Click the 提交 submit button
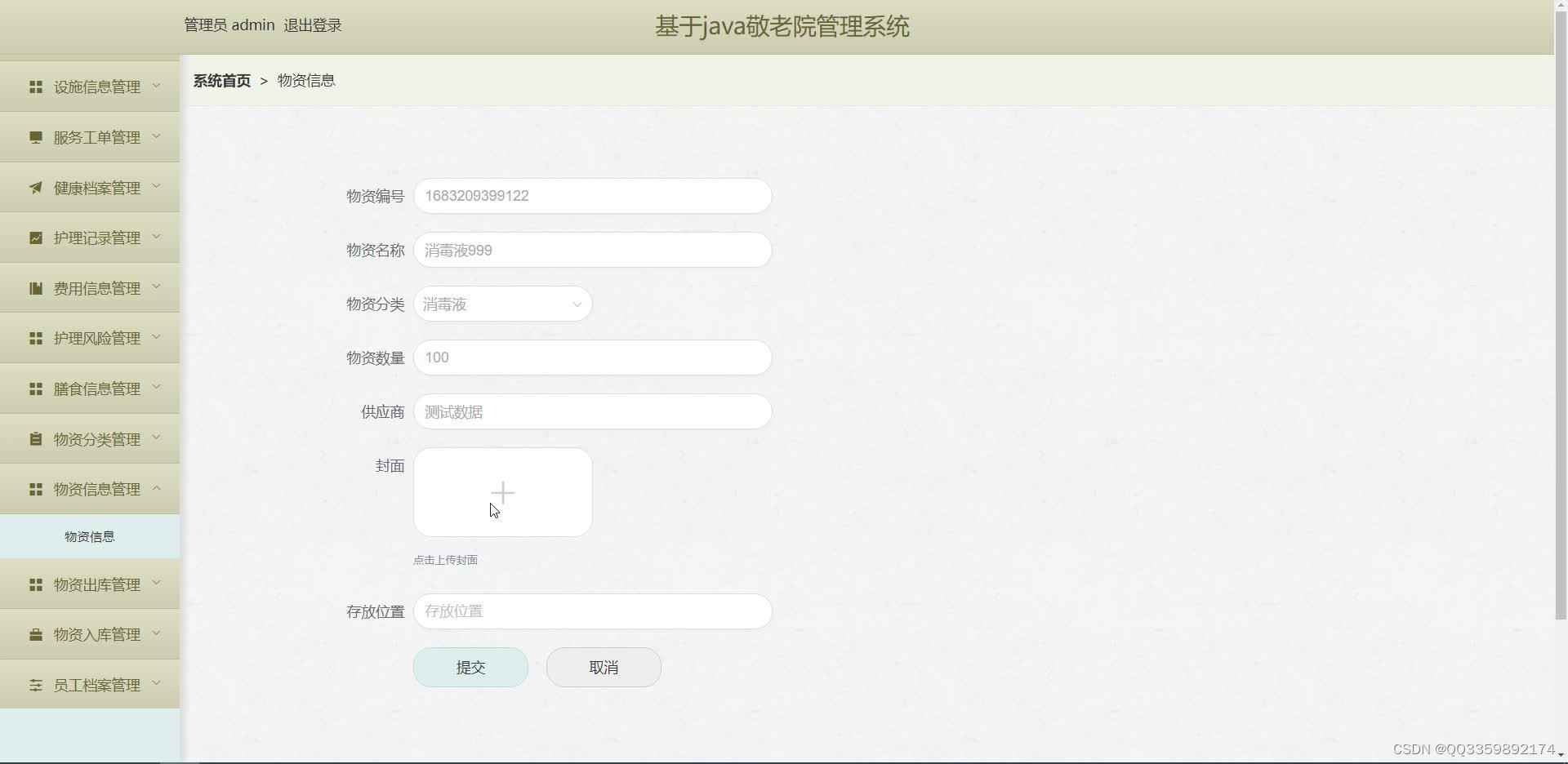This screenshot has width=1568, height=764. pyautogui.click(x=470, y=667)
